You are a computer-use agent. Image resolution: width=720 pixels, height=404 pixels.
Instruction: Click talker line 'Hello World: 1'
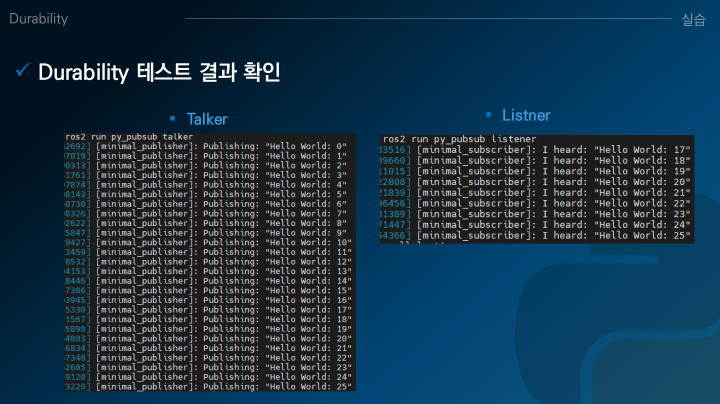(206, 156)
